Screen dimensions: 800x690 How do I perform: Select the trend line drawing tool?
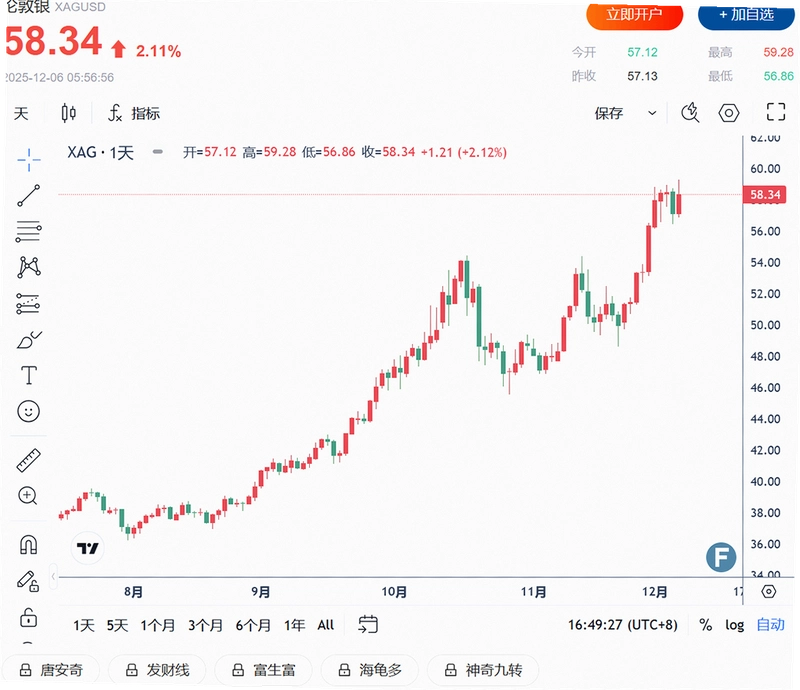tap(29, 195)
